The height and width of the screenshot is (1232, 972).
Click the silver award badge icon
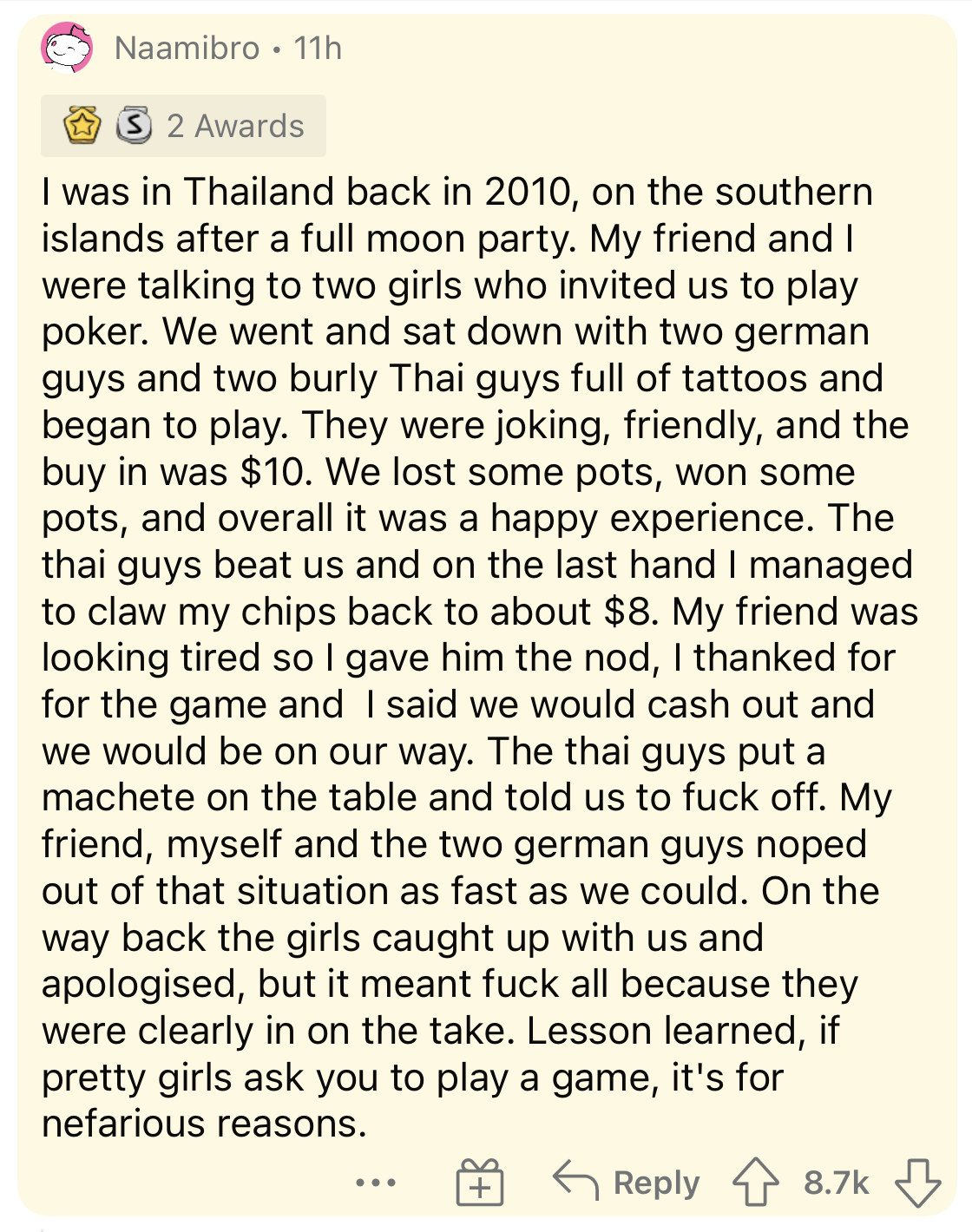click(x=134, y=126)
